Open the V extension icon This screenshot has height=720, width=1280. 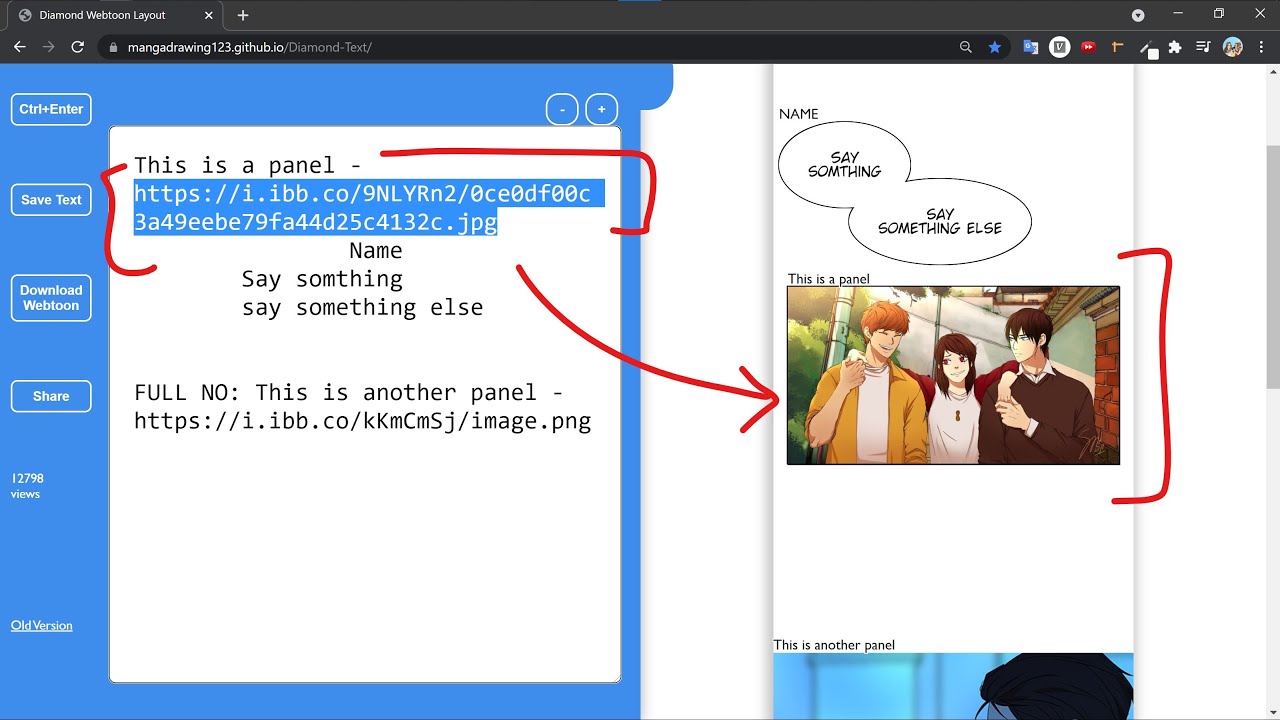(1060, 47)
